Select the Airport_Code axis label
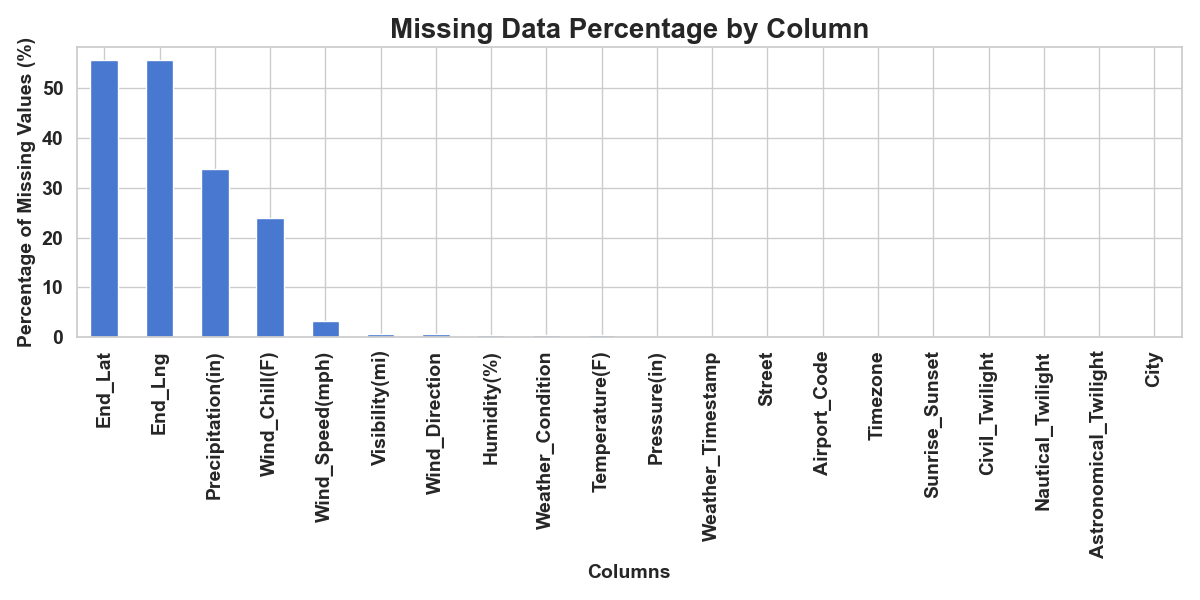Screen dimensions: 1200x600 [822, 413]
